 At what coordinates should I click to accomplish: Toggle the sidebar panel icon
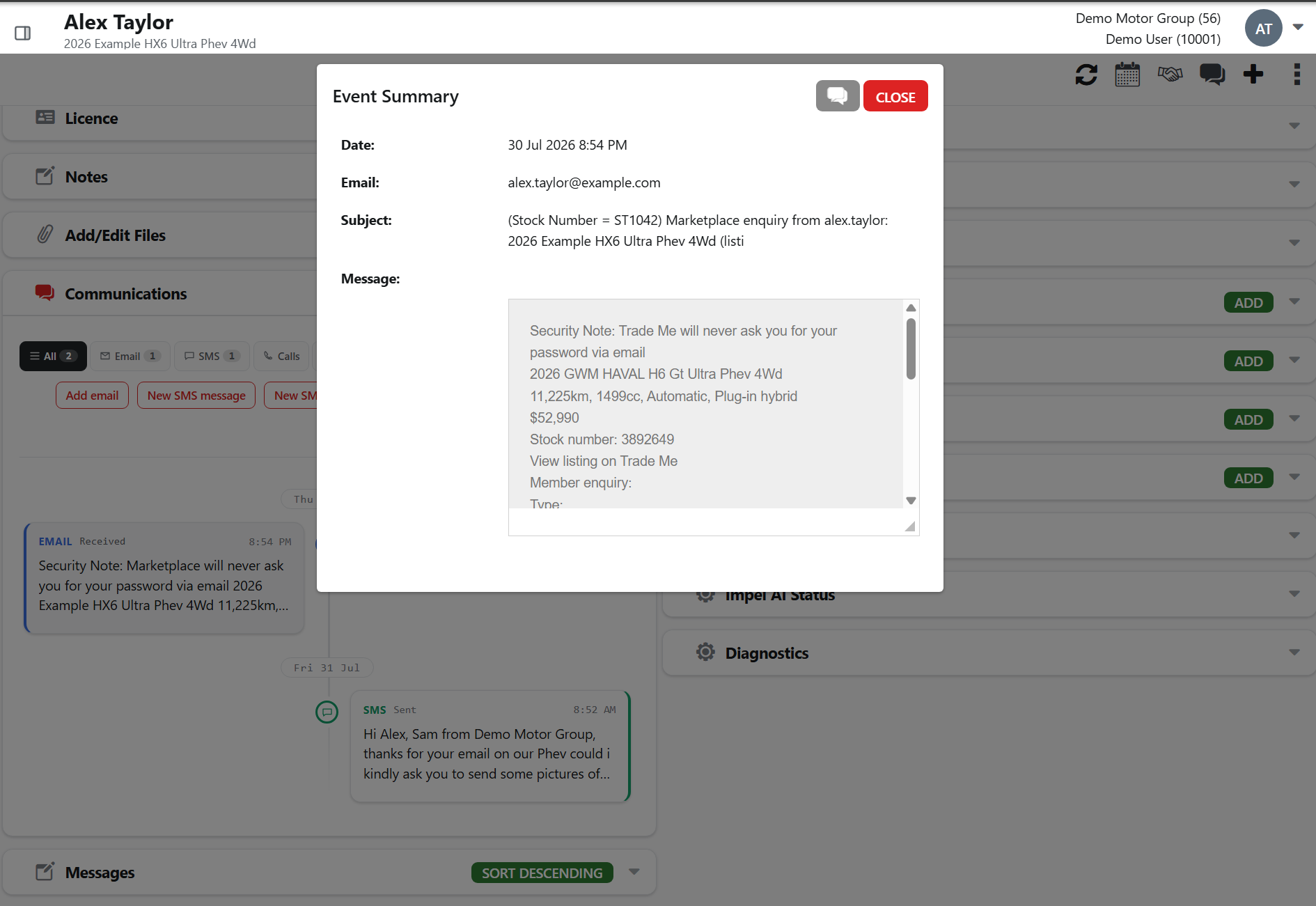22,33
